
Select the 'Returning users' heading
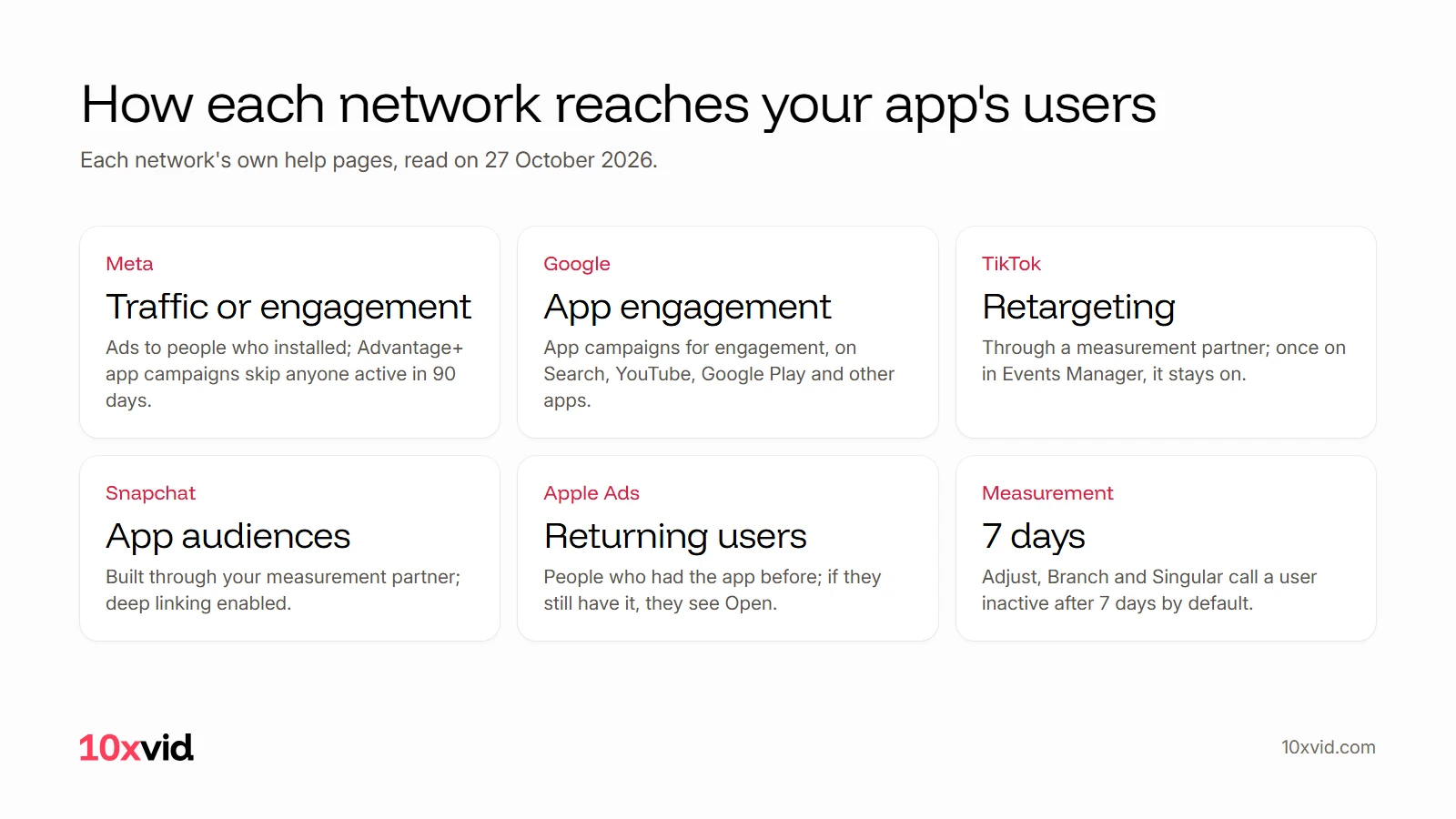pyautogui.click(x=675, y=537)
